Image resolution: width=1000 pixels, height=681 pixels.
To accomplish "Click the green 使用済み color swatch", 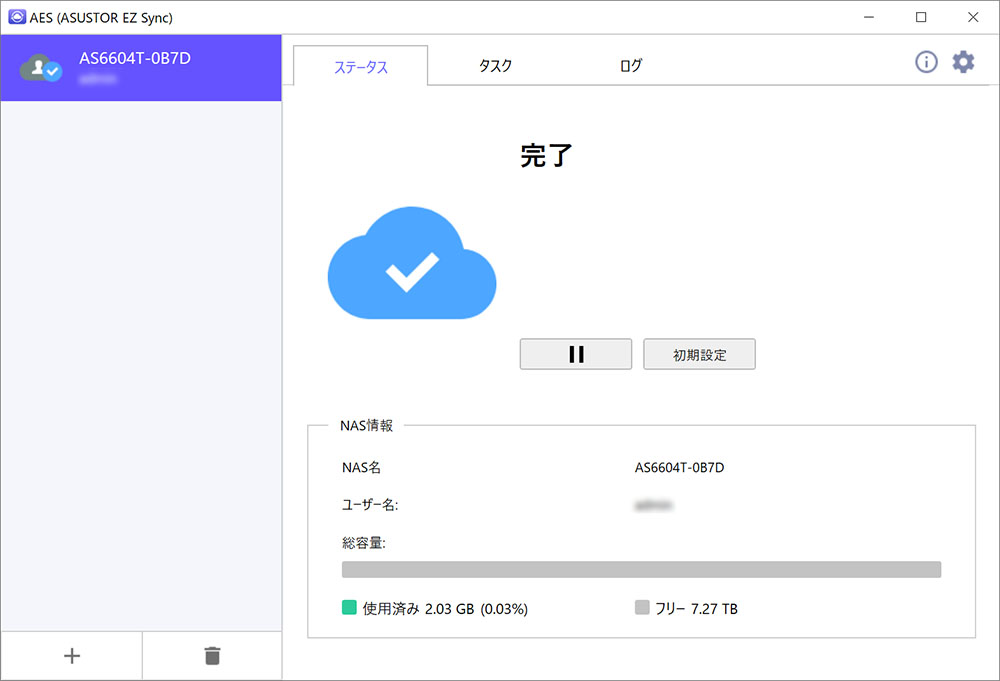I will 349,607.
